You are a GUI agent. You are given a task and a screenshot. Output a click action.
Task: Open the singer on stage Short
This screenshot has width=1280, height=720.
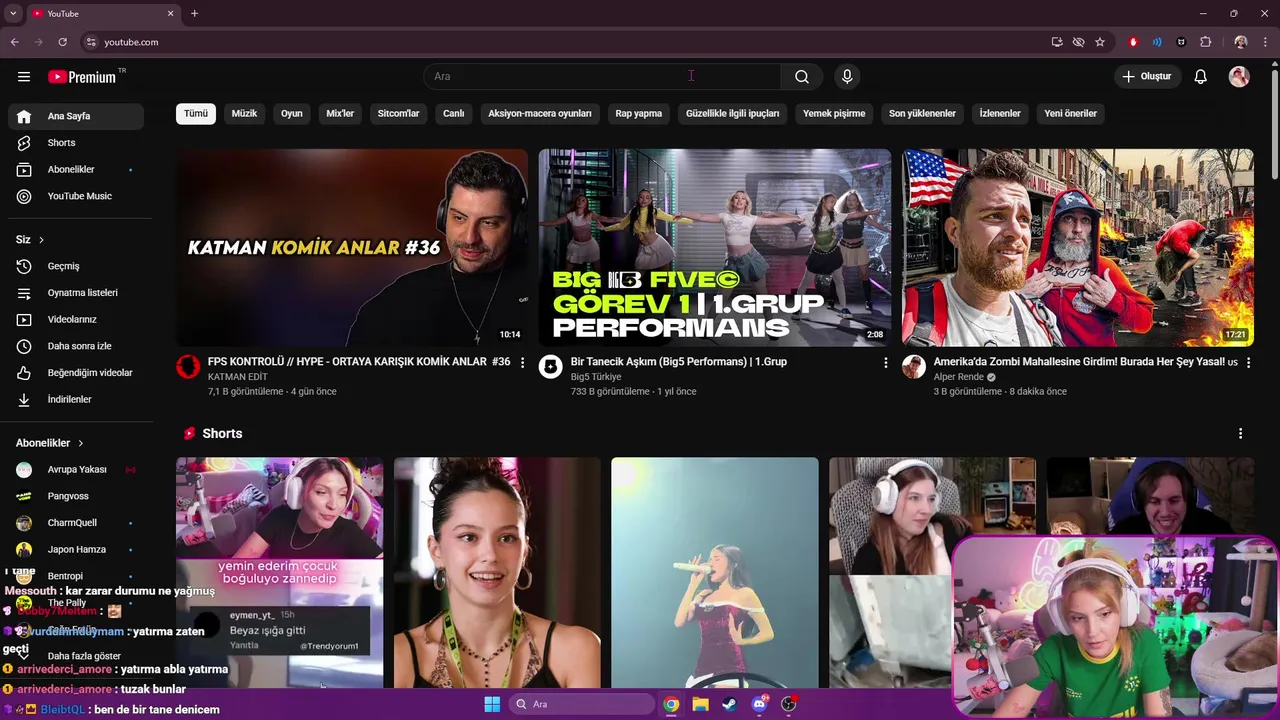click(715, 573)
